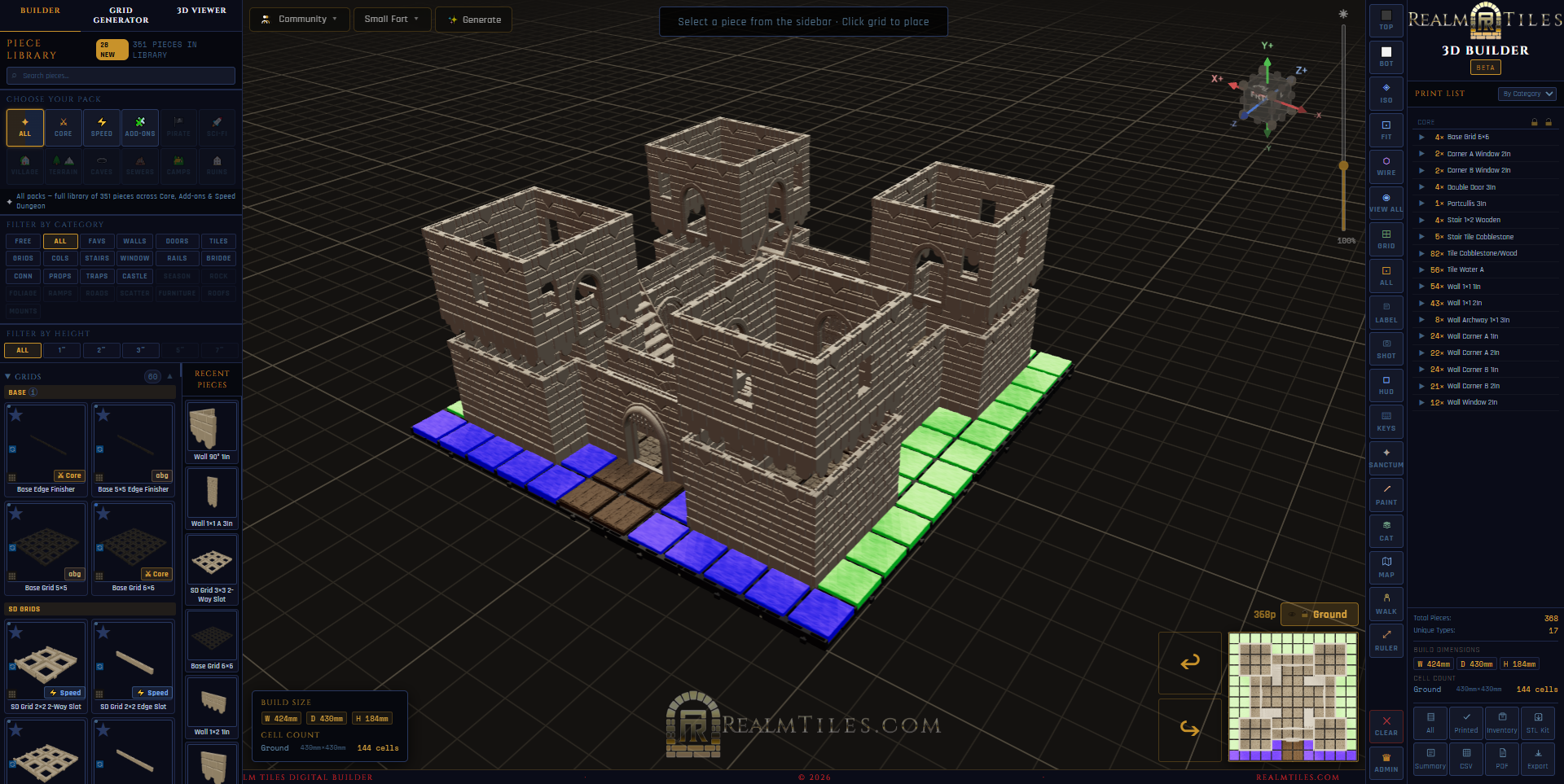The width and height of the screenshot is (1564, 784).
Task: Favorite the Base Edge Finisher piece star
Action: pos(15,415)
